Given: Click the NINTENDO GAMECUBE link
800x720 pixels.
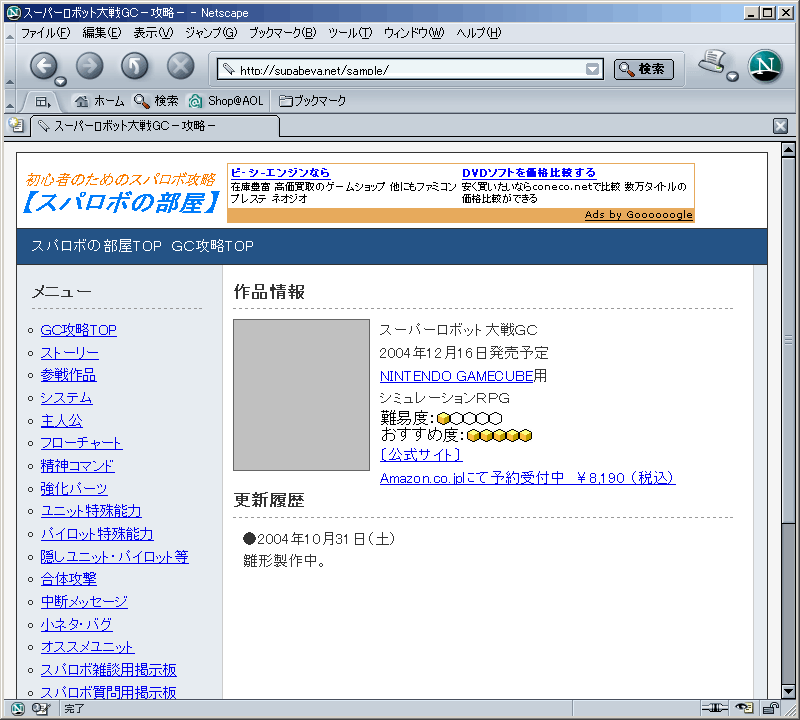Looking at the screenshot, I should click(x=457, y=376).
